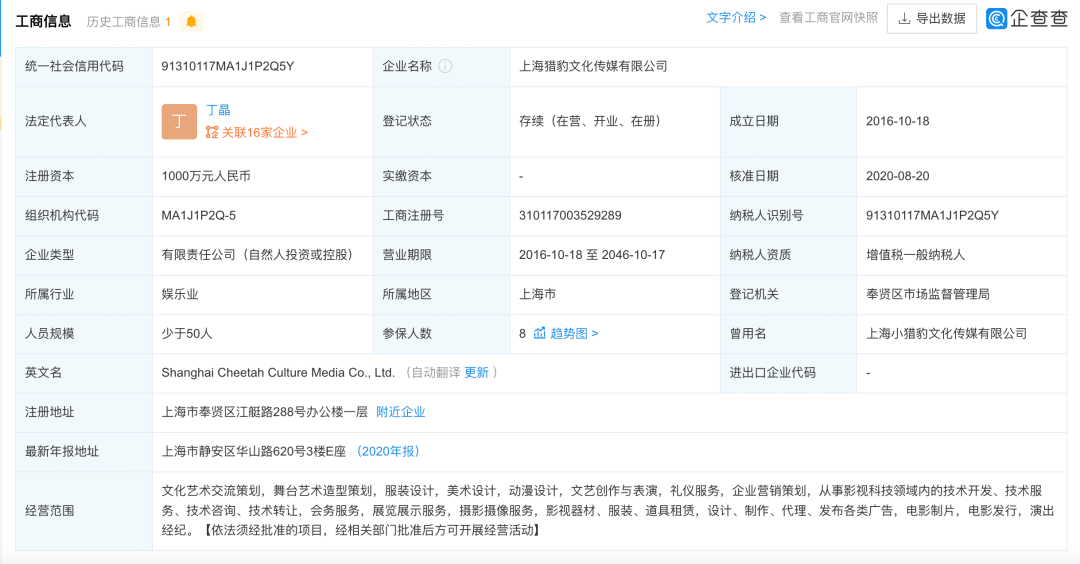Click the orange bell notification icon

(191, 22)
